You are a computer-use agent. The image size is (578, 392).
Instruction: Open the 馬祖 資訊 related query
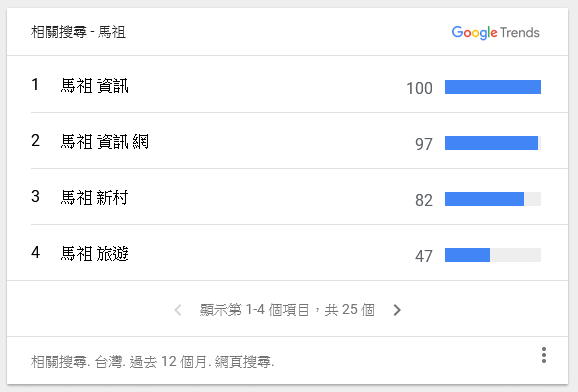click(94, 86)
